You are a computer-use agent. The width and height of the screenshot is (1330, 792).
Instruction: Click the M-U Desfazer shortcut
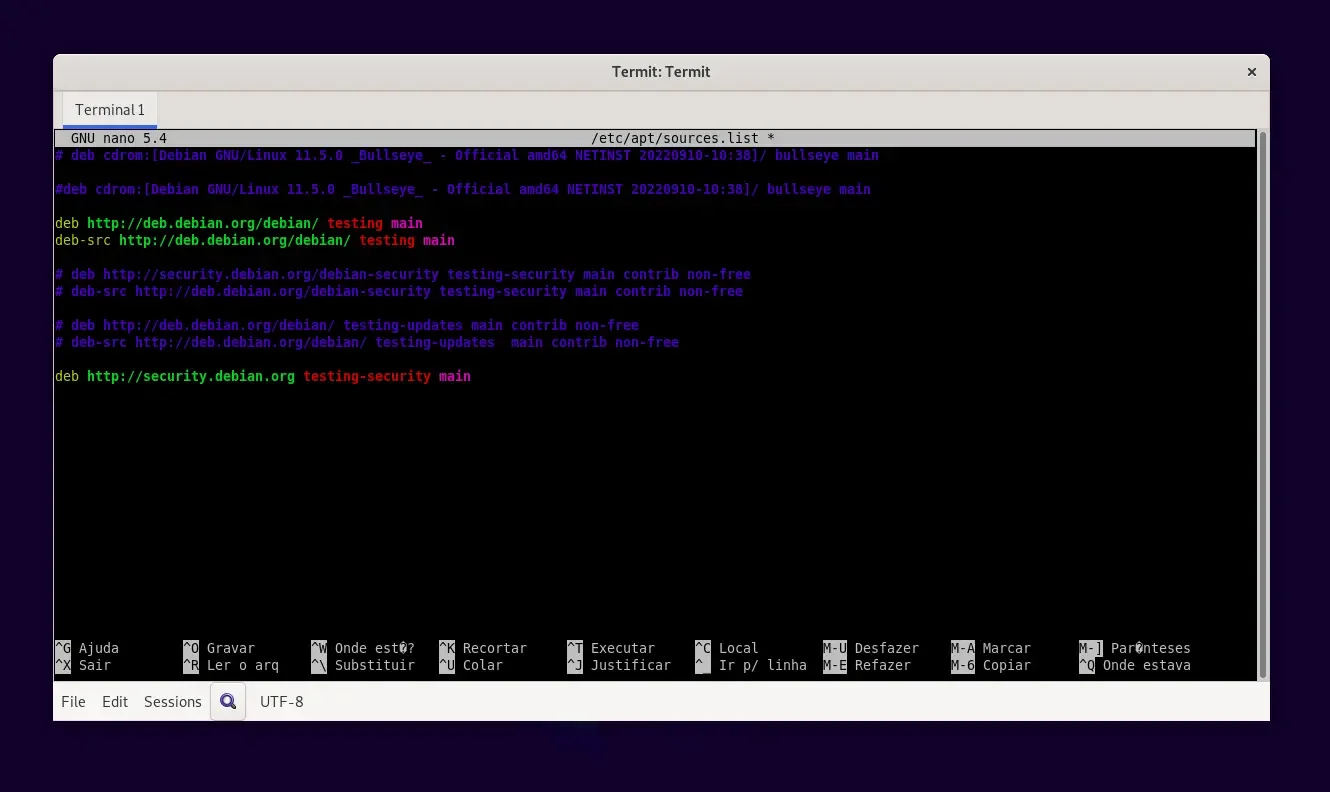[x=871, y=648]
